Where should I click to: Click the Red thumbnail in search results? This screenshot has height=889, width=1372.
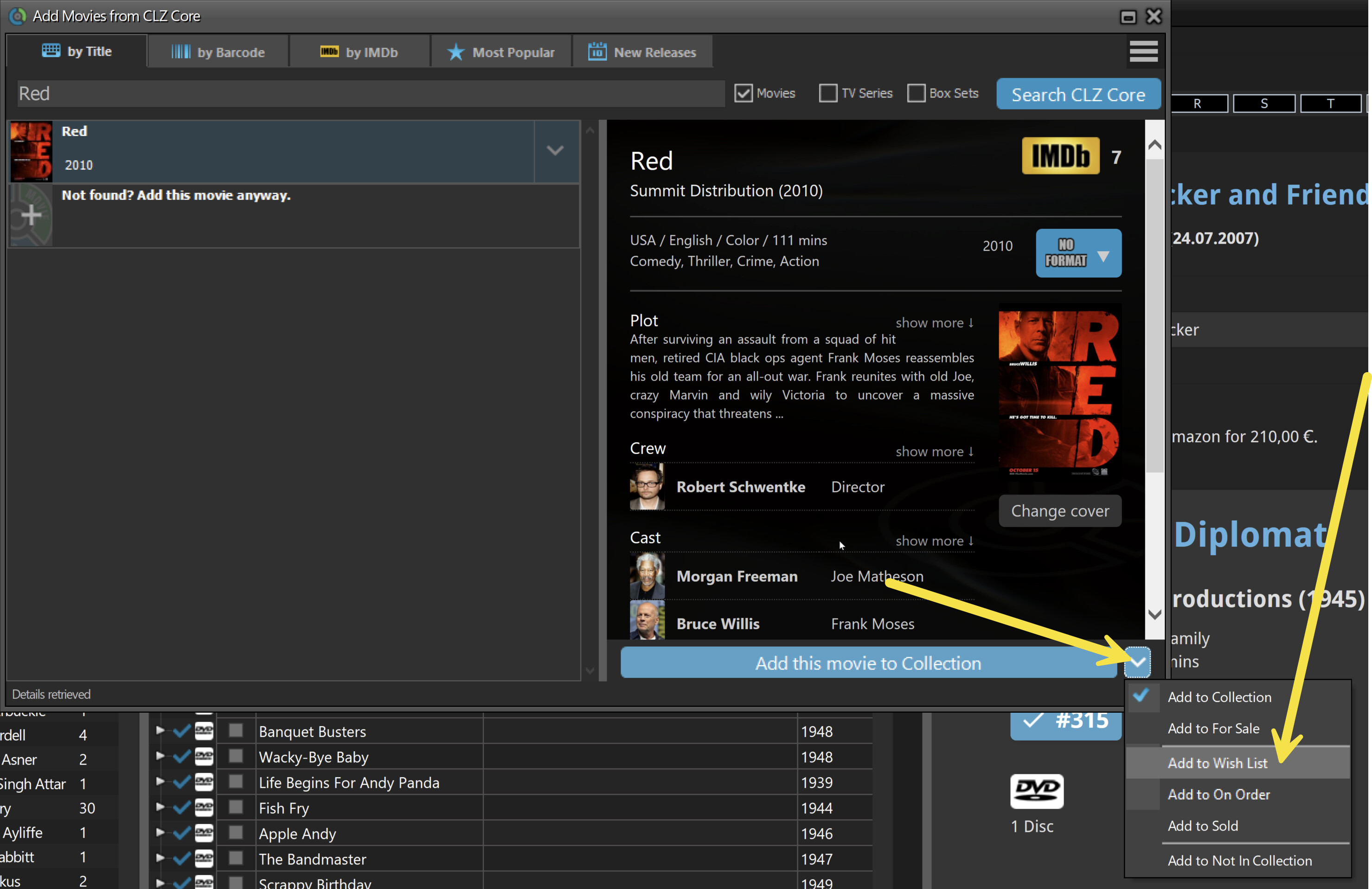click(x=31, y=152)
